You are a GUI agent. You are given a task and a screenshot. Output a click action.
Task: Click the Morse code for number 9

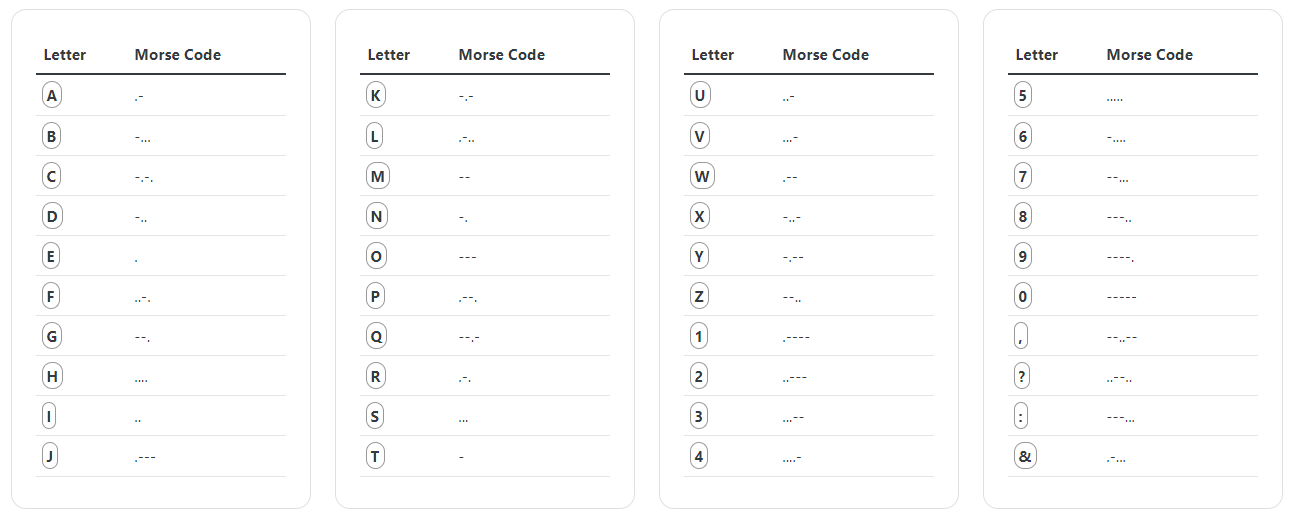[1121, 257]
